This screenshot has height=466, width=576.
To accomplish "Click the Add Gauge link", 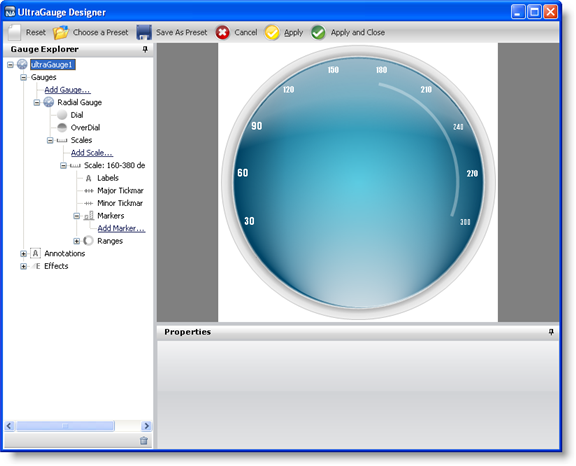I will [67, 90].
